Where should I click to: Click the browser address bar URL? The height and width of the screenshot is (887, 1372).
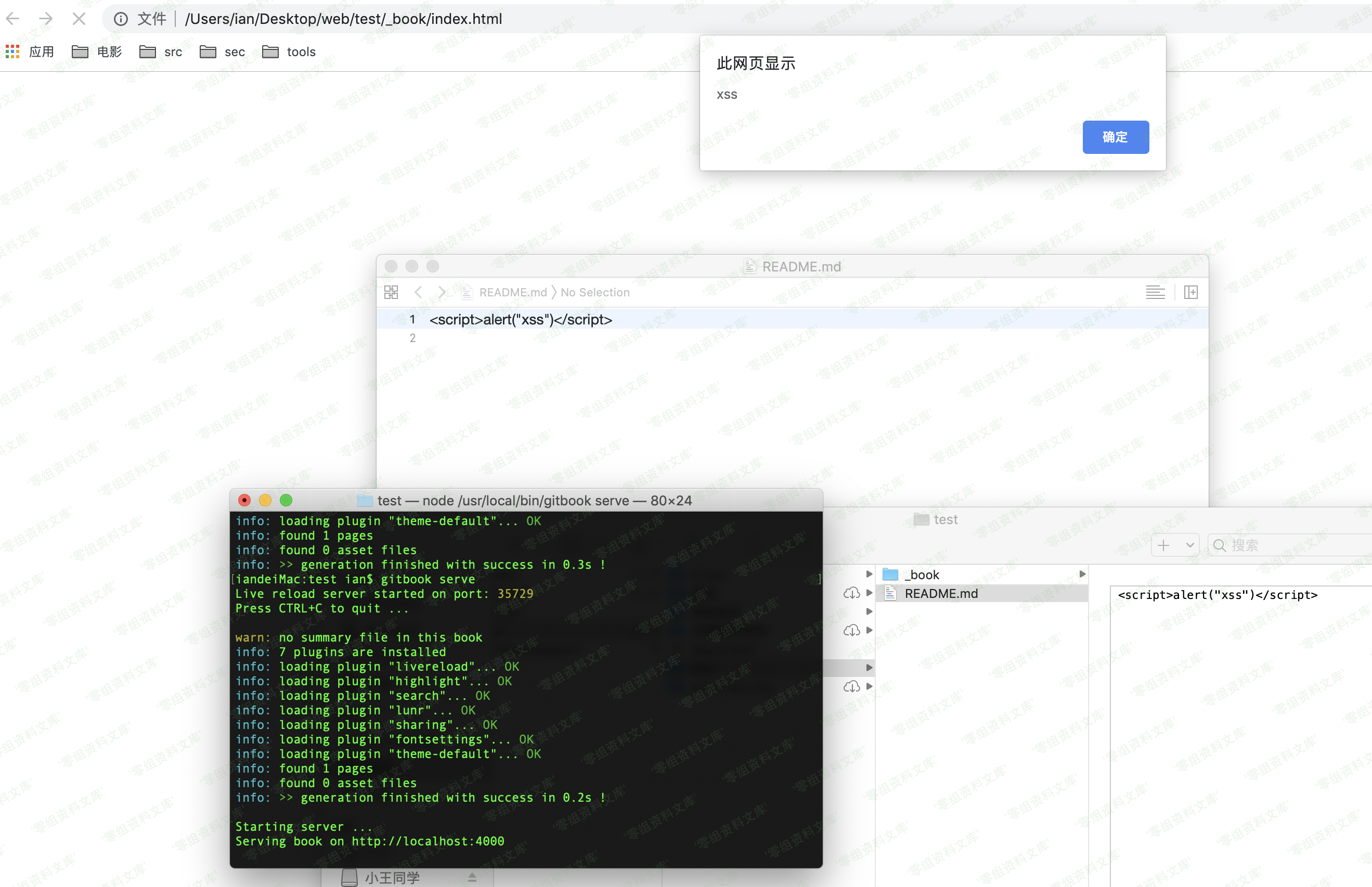(343, 19)
